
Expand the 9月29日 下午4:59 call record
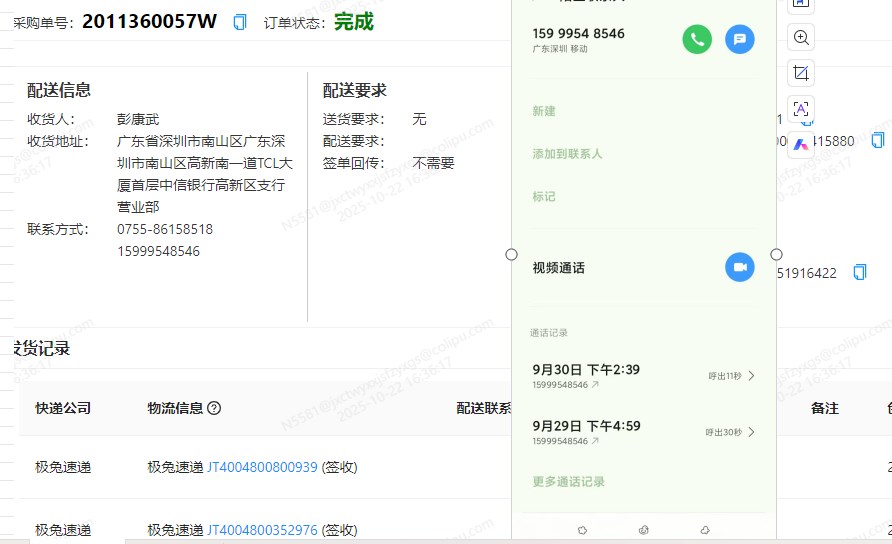pos(751,432)
